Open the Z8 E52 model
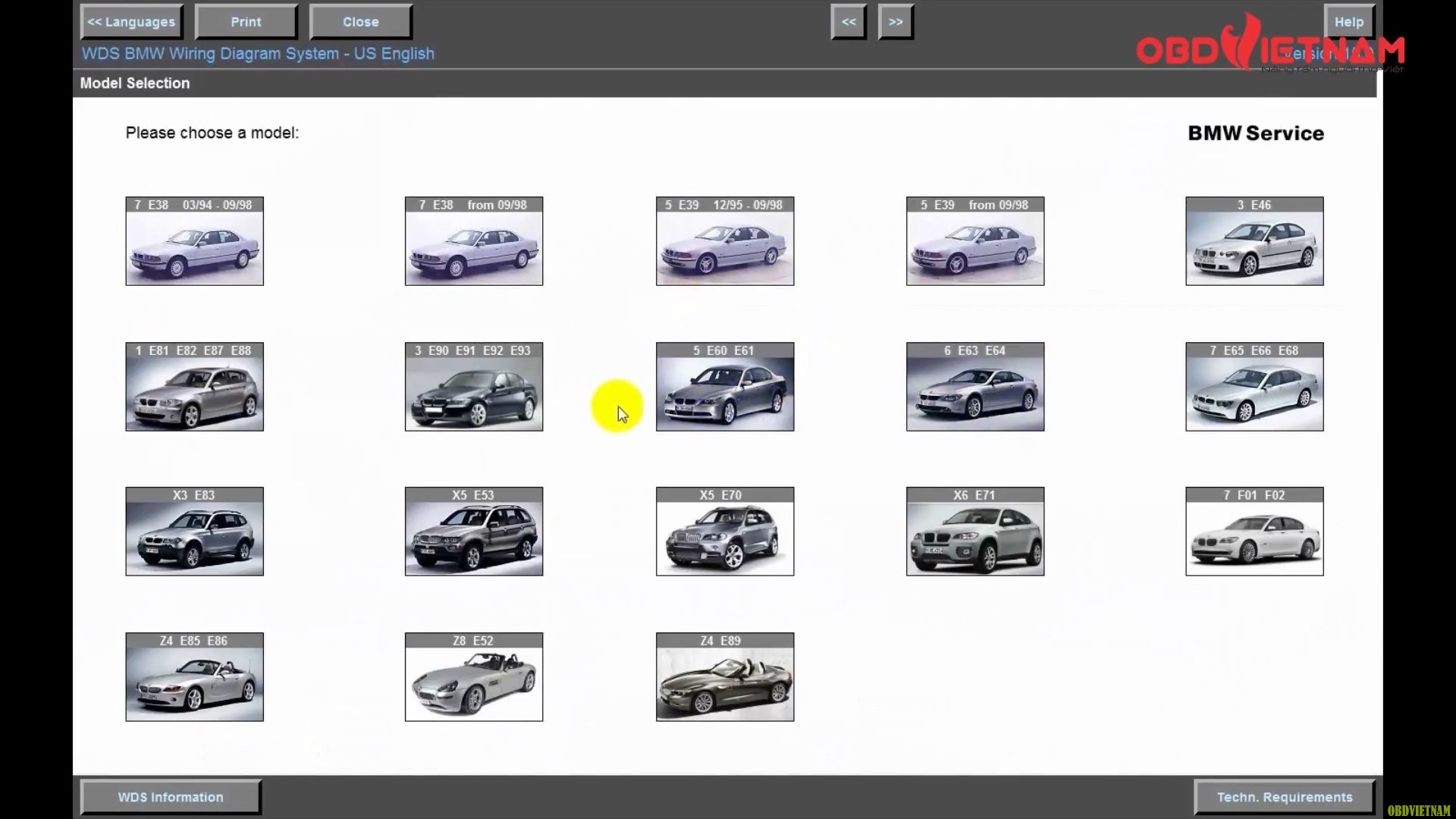This screenshot has height=819, width=1456. tap(474, 677)
